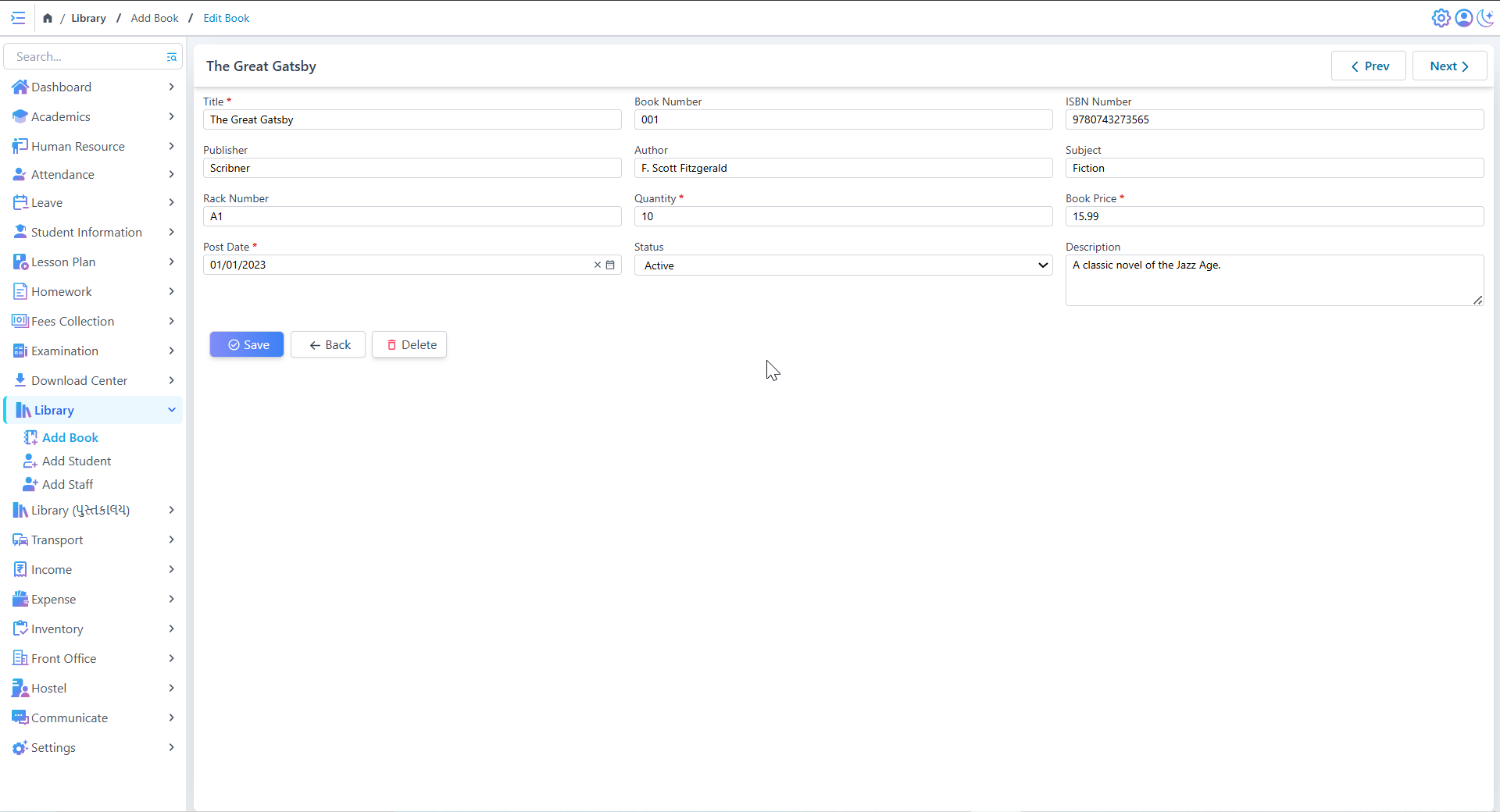
Task: Go to the Next book record
Action: click(x=1448, y=66)
